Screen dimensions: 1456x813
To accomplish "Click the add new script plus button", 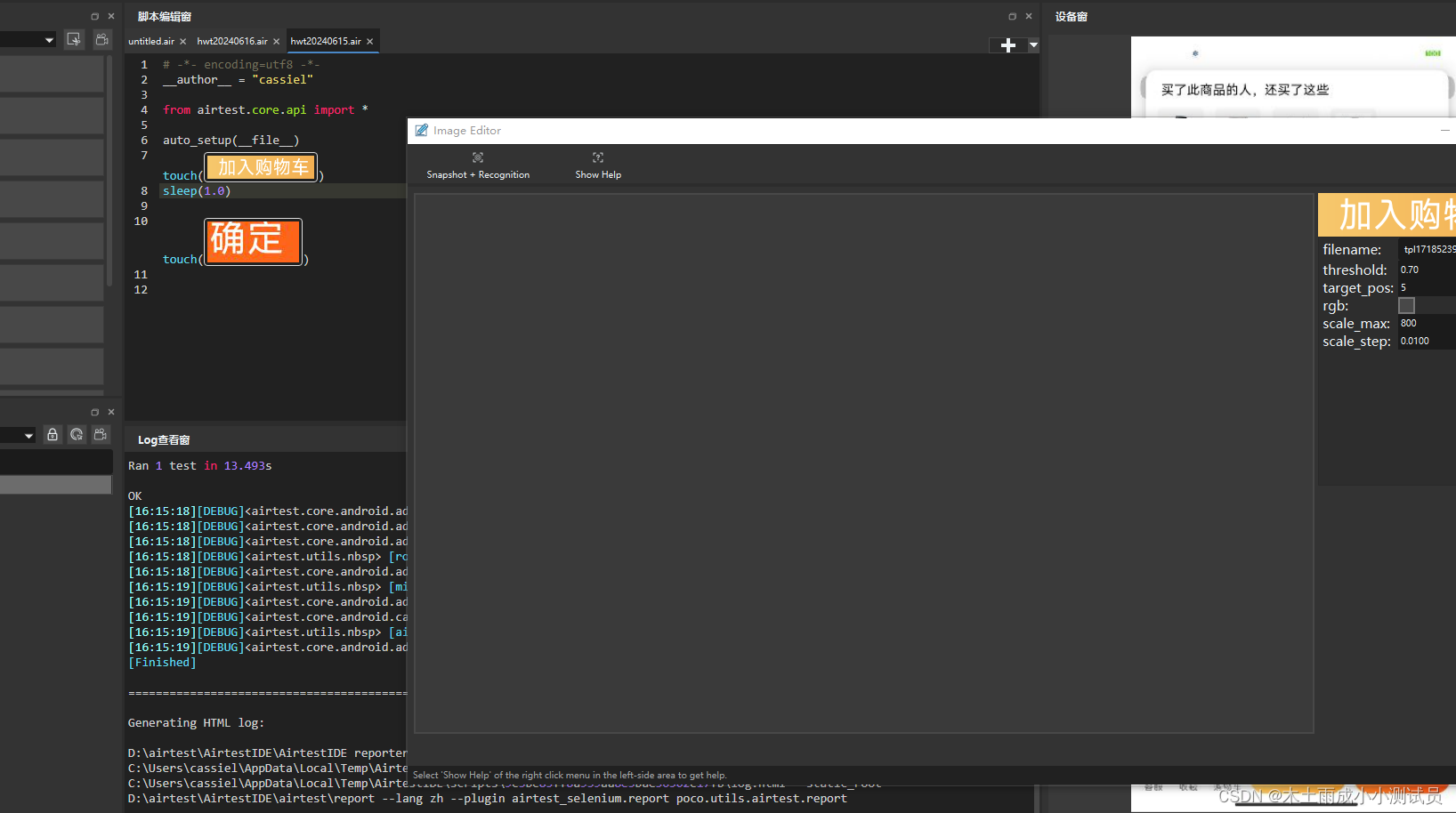I will coord(1007,45).
